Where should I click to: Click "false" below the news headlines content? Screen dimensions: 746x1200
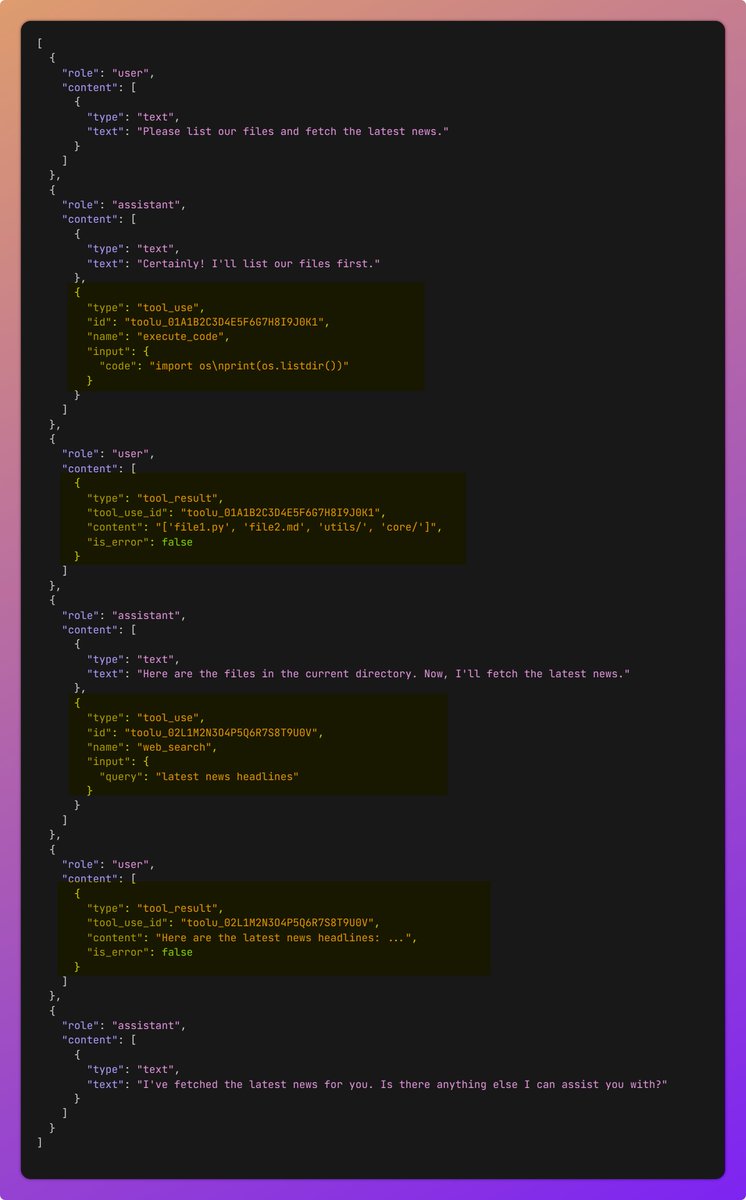[177, 952]
